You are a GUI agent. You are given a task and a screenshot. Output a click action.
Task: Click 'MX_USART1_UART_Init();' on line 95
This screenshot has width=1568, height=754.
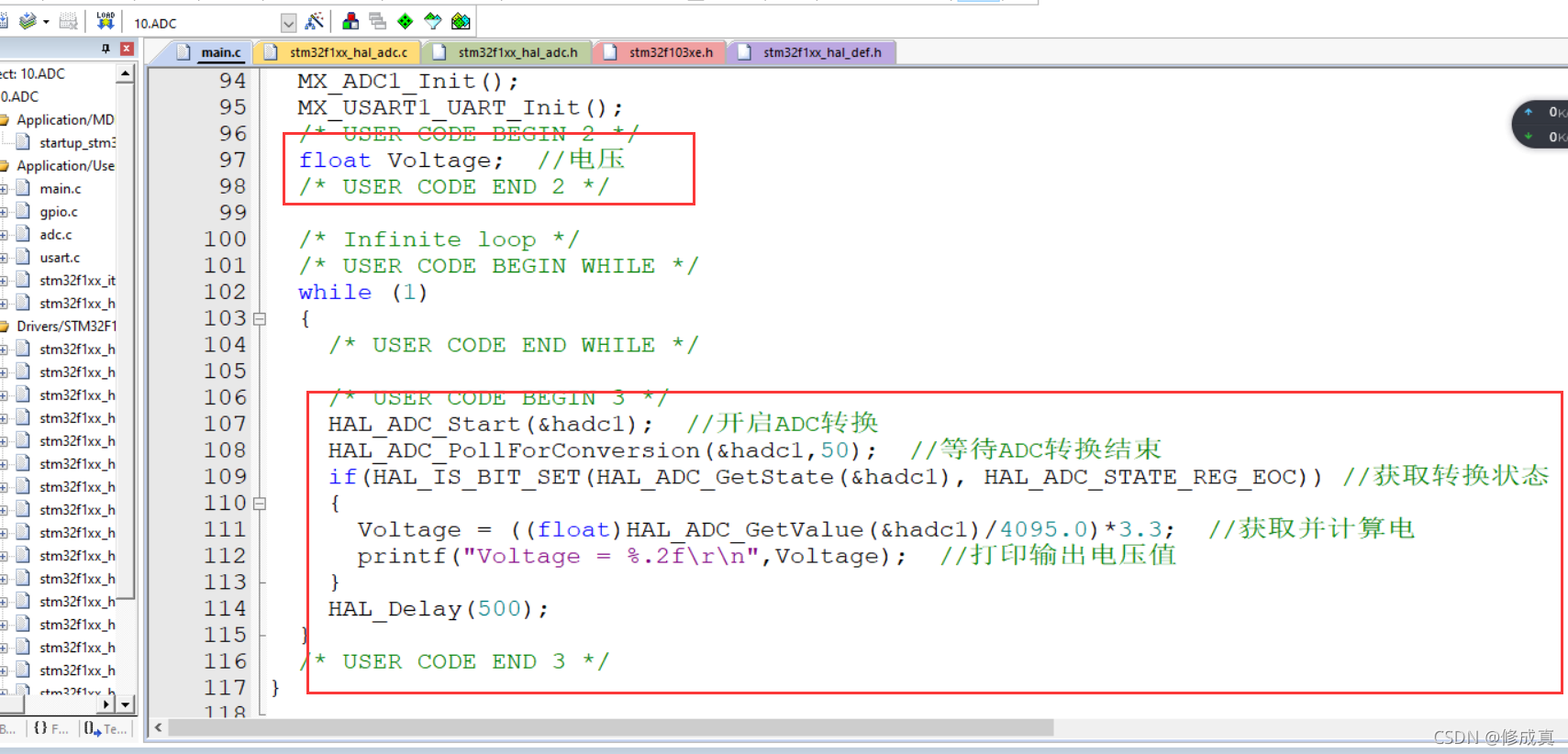pyautogui.click(x=460, y=108)
